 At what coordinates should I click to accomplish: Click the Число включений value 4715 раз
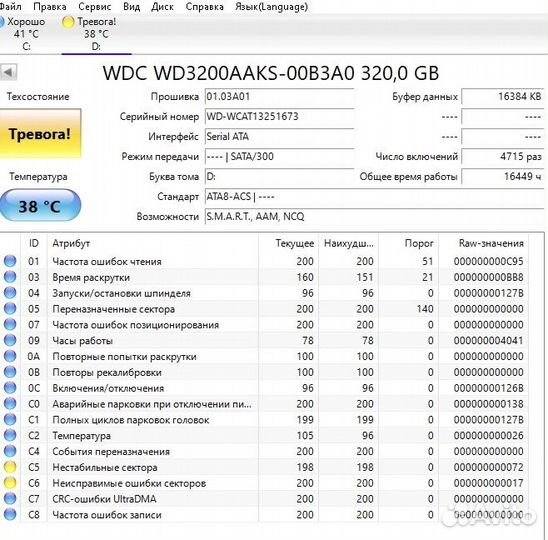(x=503, y=156)
